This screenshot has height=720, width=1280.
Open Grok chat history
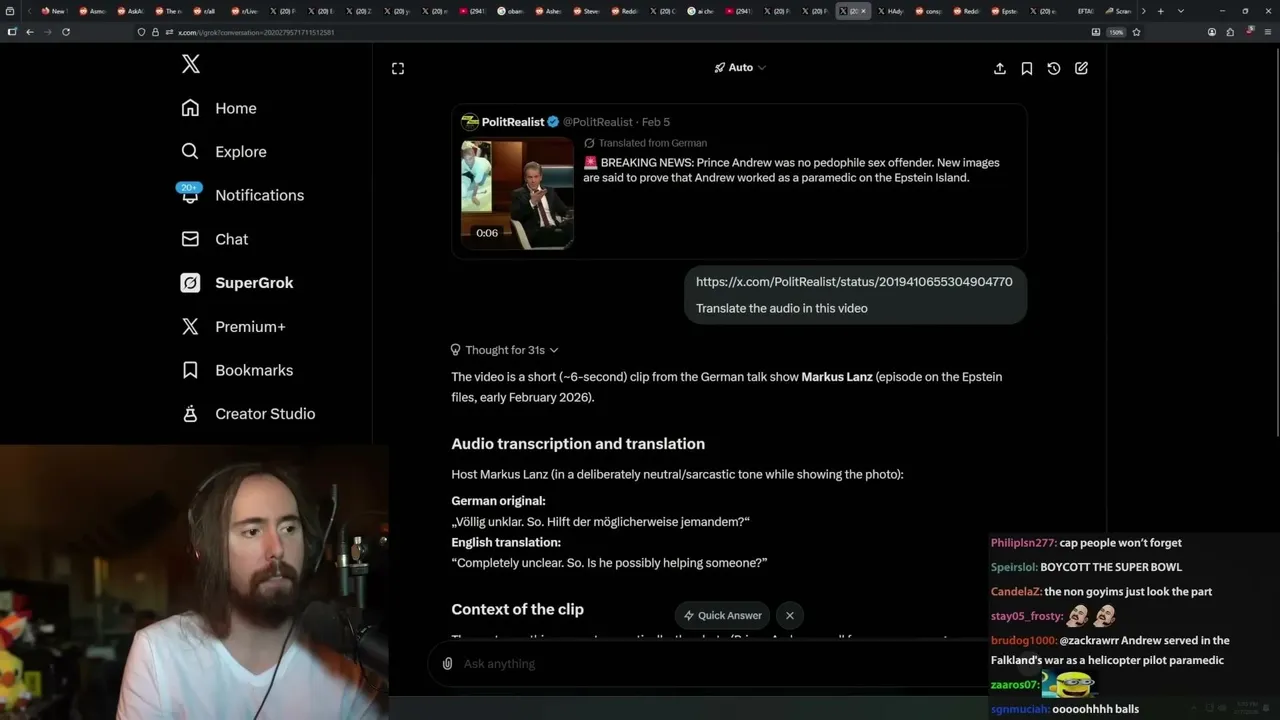[1054, 68]
